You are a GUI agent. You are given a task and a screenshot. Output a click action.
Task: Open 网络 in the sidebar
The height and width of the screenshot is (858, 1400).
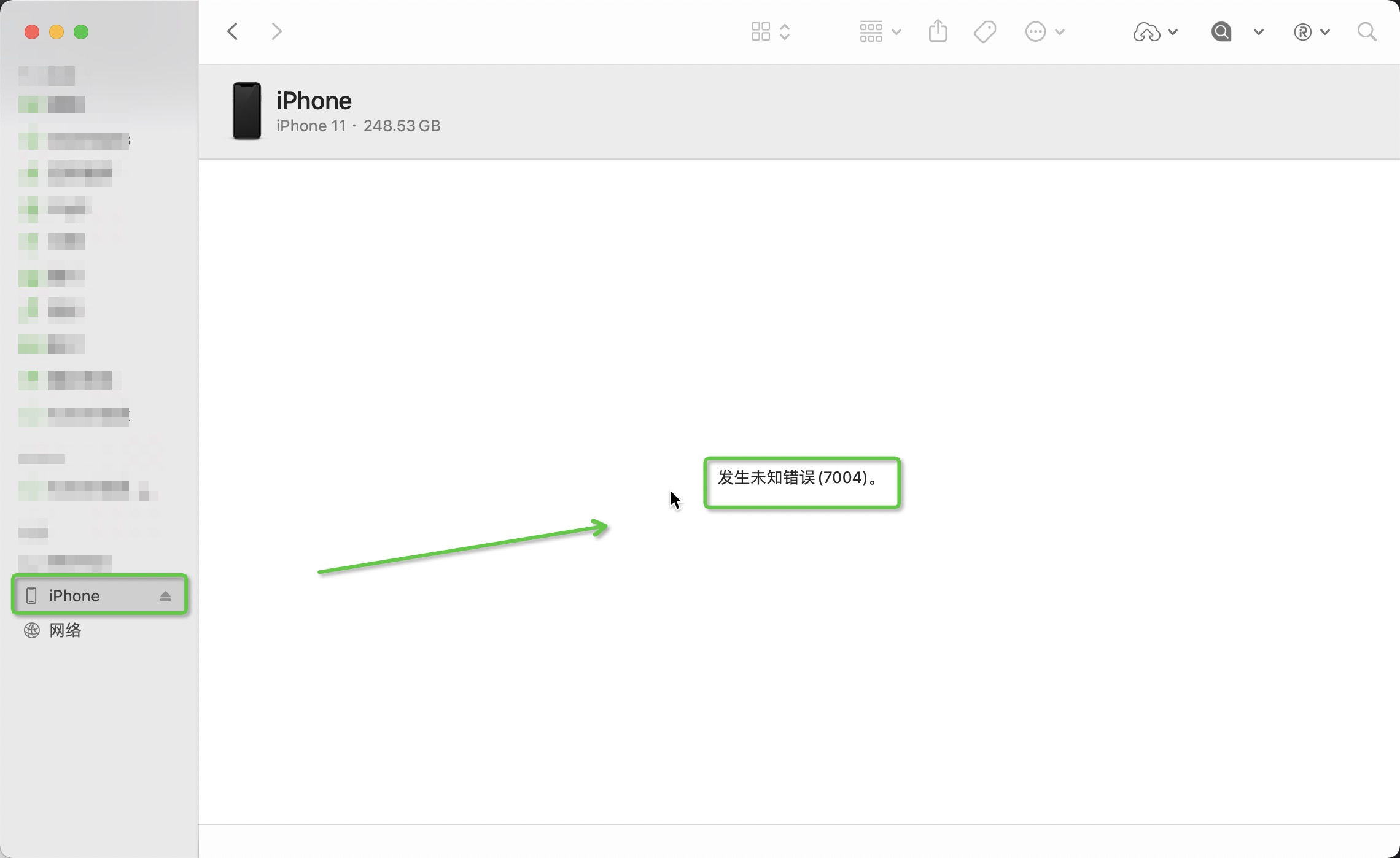(65, 630)
